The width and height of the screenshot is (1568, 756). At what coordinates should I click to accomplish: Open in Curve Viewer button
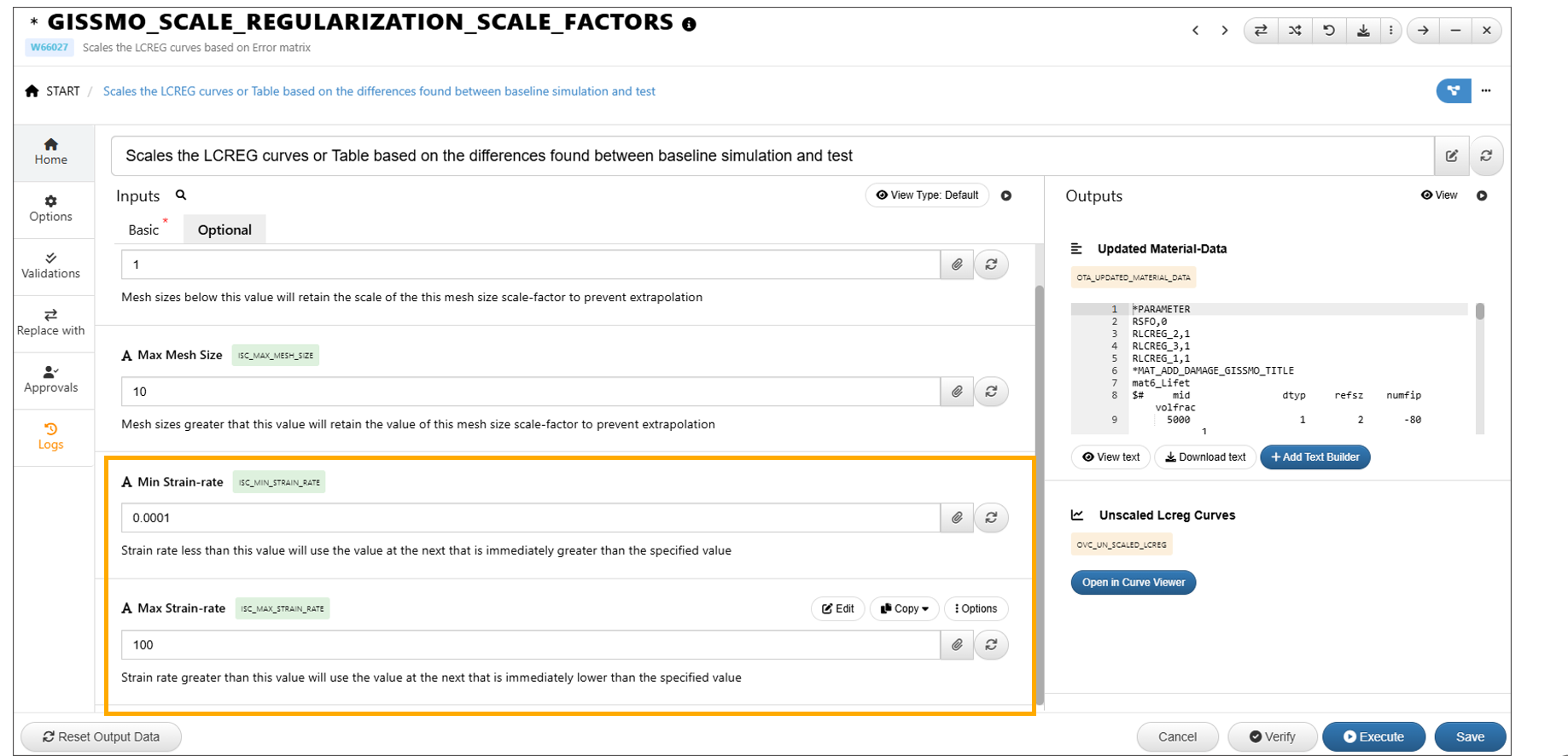point(1133,583)
